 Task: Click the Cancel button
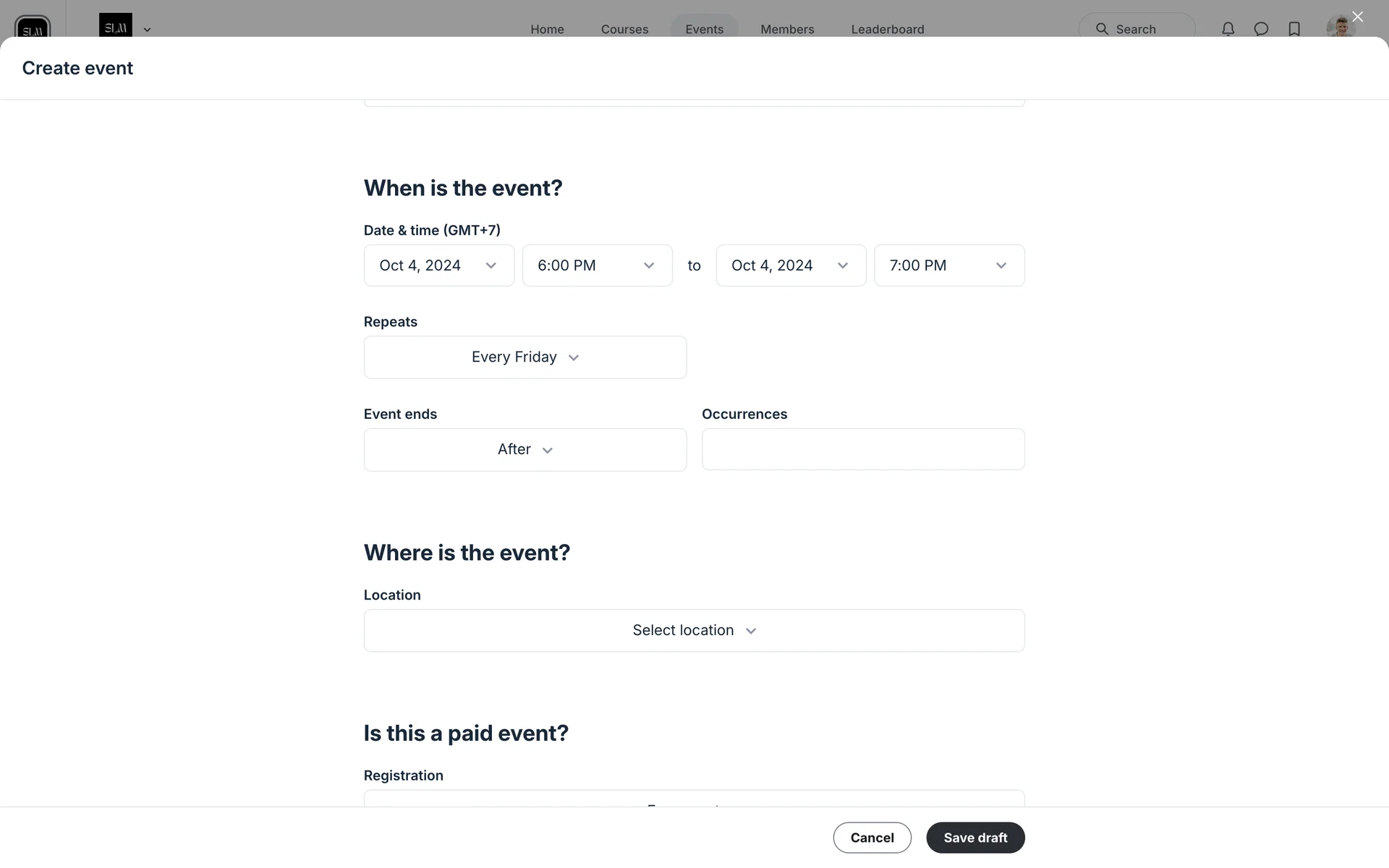click(872, 838)
